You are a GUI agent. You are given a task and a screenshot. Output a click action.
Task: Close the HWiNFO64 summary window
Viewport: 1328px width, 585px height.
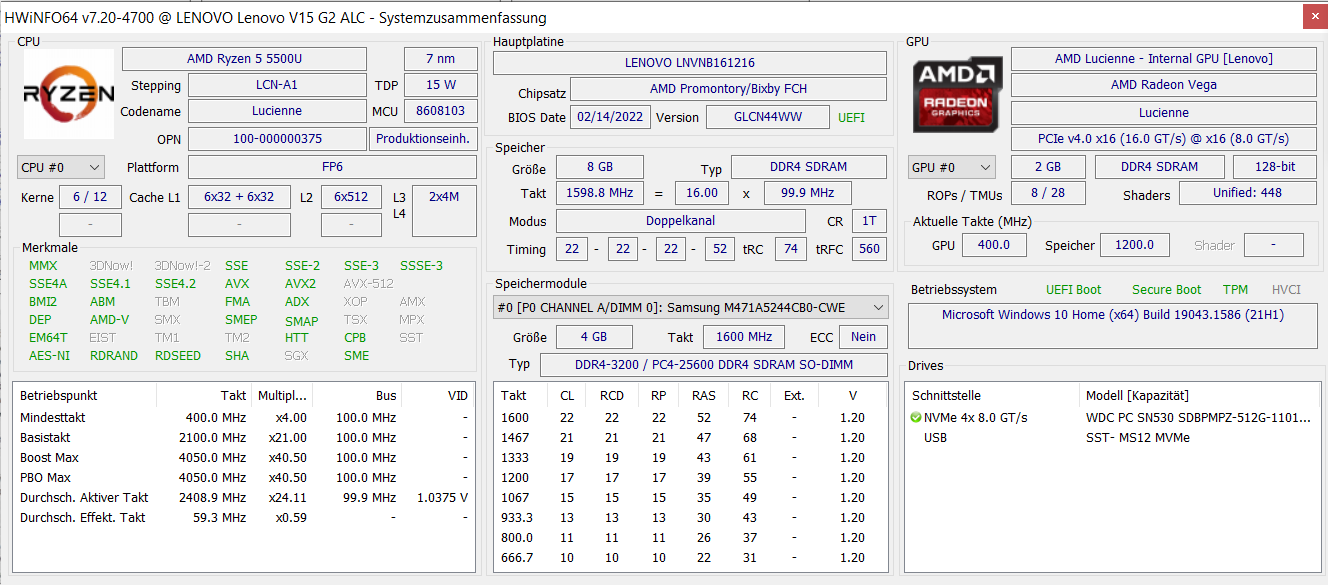pyautogui.click(x=1315, y=16)
